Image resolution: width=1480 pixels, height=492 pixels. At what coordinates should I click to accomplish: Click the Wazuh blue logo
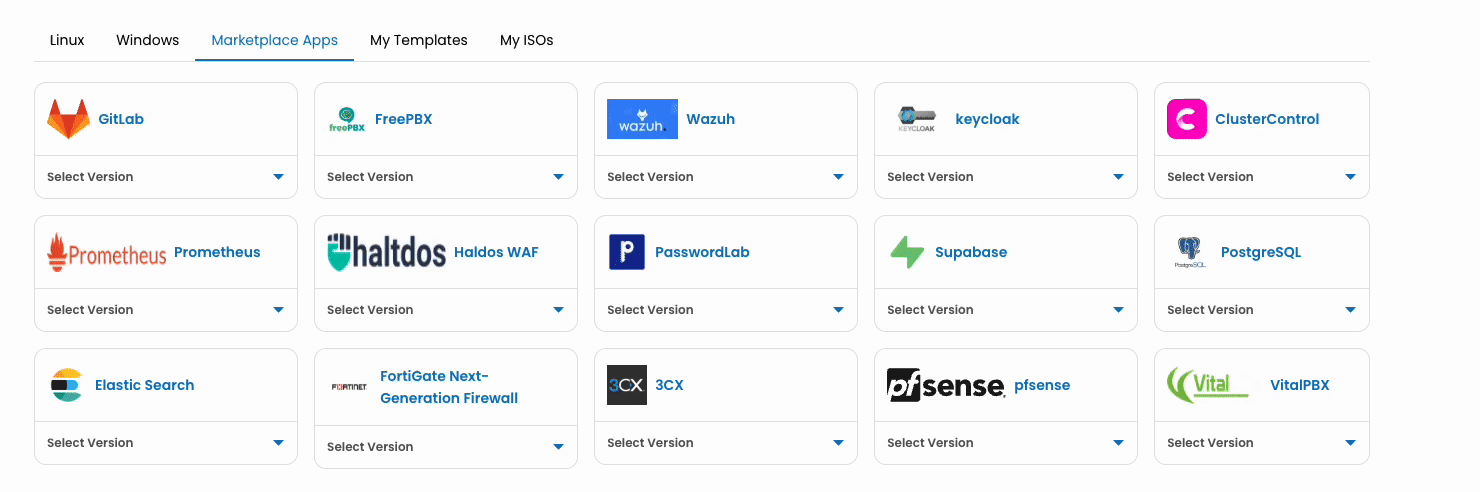(642, 119)
